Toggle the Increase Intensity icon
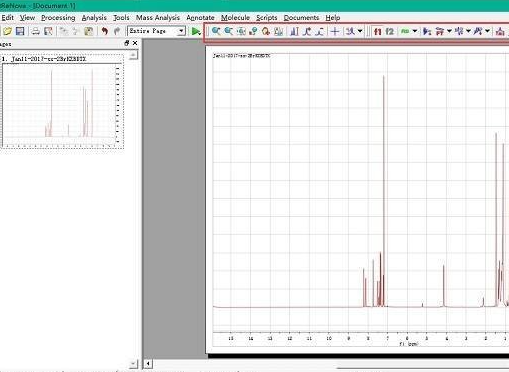 pyautogui.click(x=307, y=31)
